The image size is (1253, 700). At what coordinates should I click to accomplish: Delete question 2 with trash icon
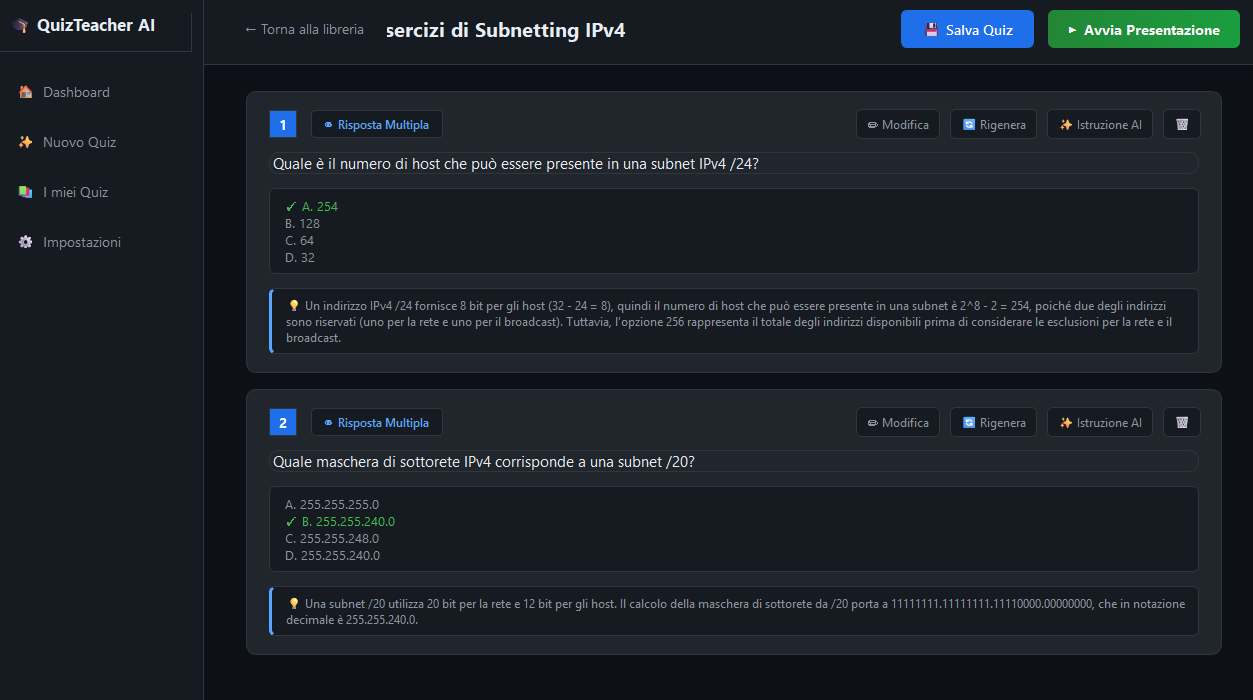click(x=1182, y=423)
